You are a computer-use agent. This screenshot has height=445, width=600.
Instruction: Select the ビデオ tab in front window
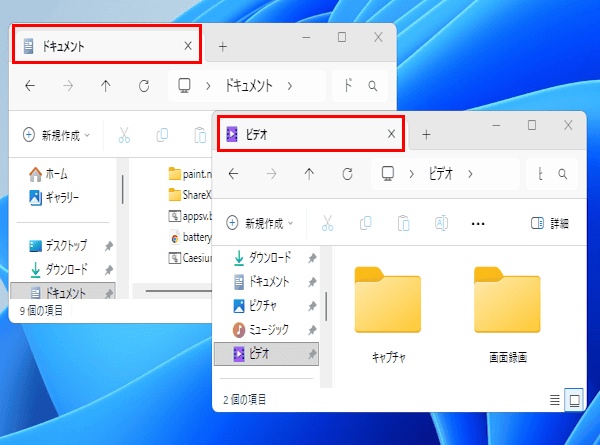311,134
